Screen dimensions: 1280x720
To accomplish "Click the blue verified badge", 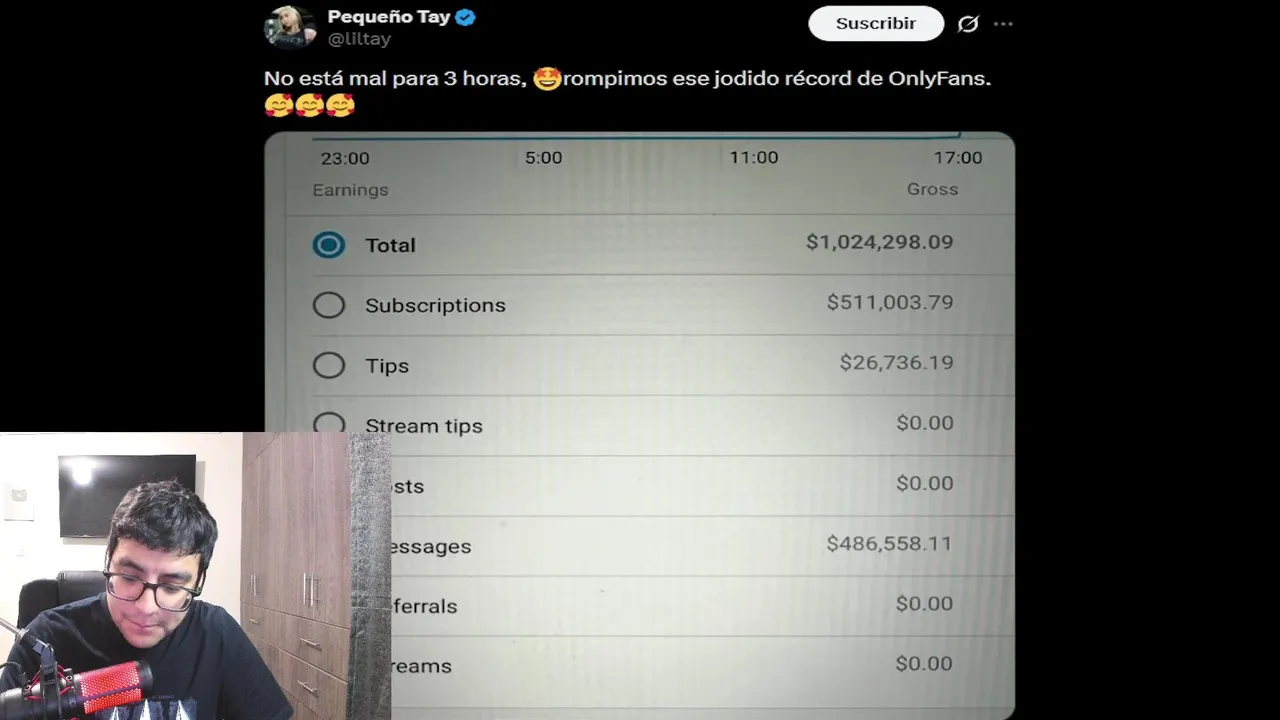I will click(x=465, y=17).
